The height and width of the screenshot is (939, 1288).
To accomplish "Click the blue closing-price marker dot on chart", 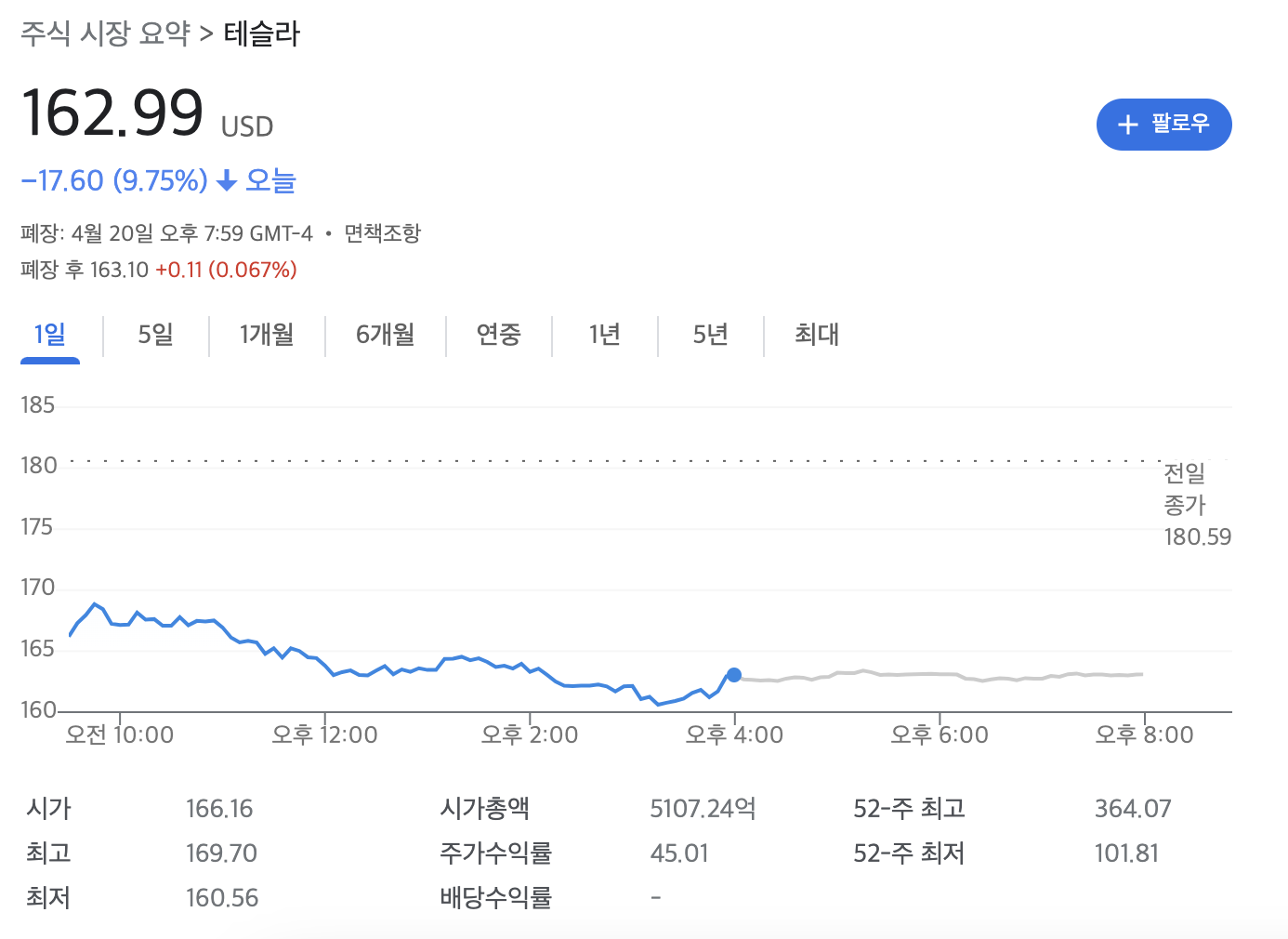I will coord(734,675).
